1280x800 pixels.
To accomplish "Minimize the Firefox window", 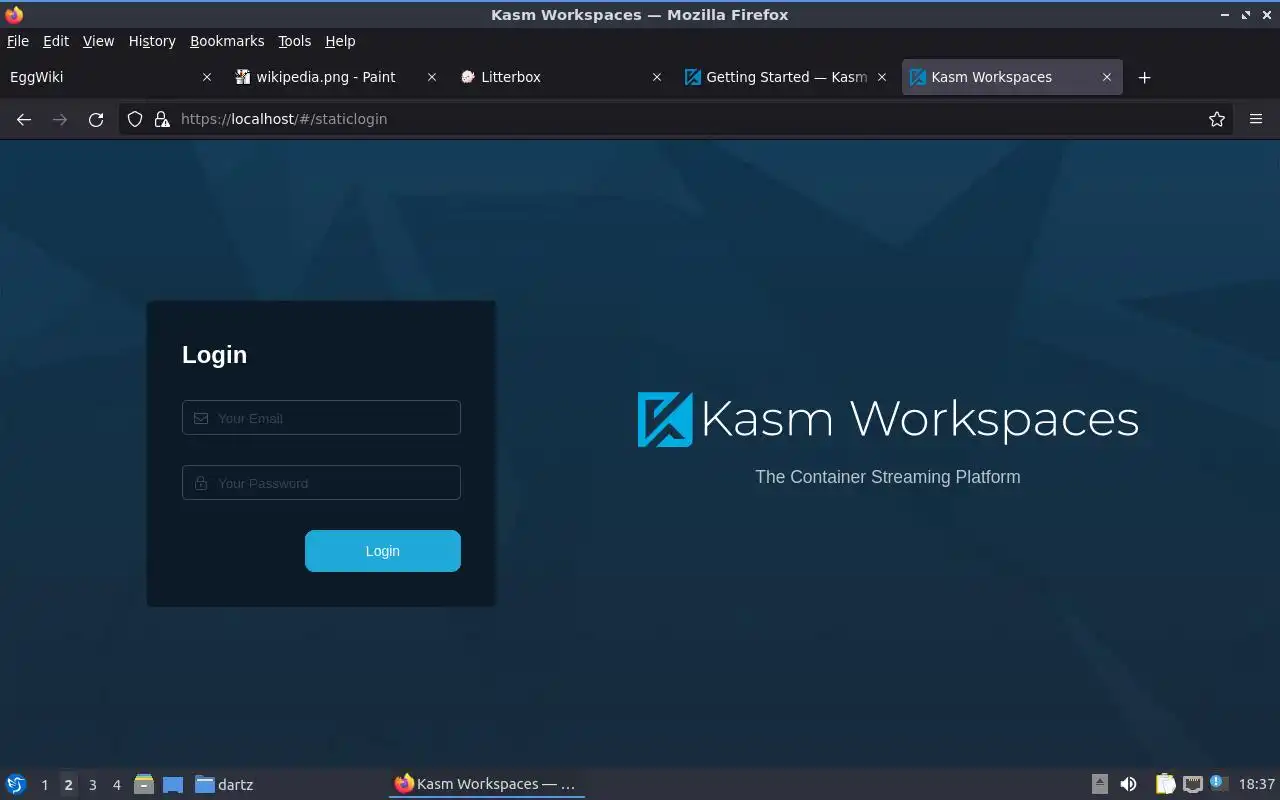I will (x=1225, y=15).
